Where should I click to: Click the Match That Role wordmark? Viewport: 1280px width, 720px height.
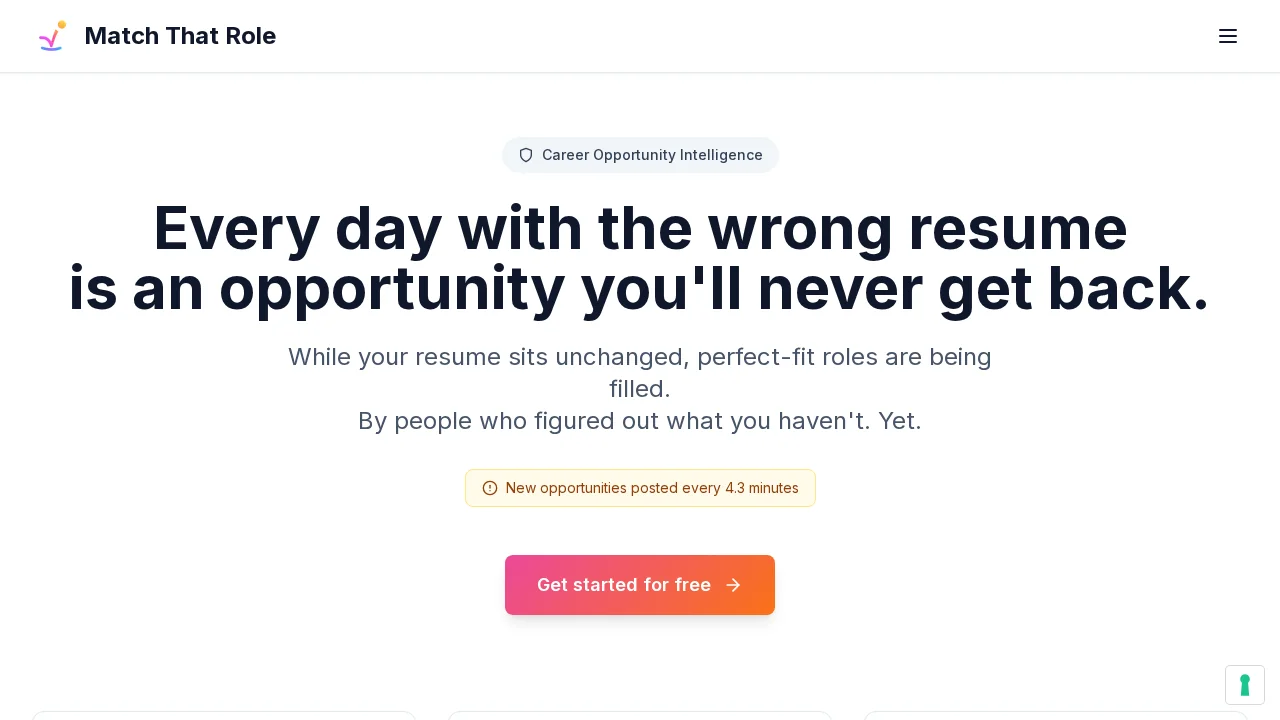(x=180, y=36)
